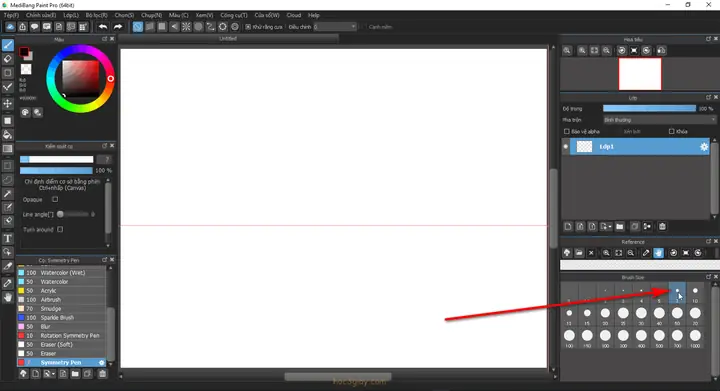Open the Help menu
This screenshot has height=391, width=720.
(314, 15)
